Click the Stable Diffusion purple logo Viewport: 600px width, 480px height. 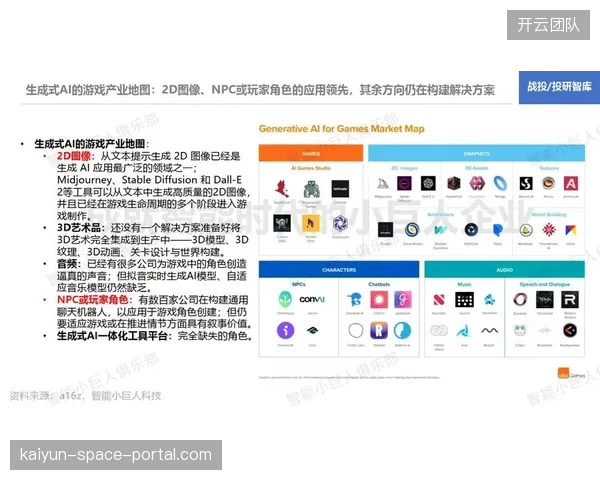tap(404, 183)
